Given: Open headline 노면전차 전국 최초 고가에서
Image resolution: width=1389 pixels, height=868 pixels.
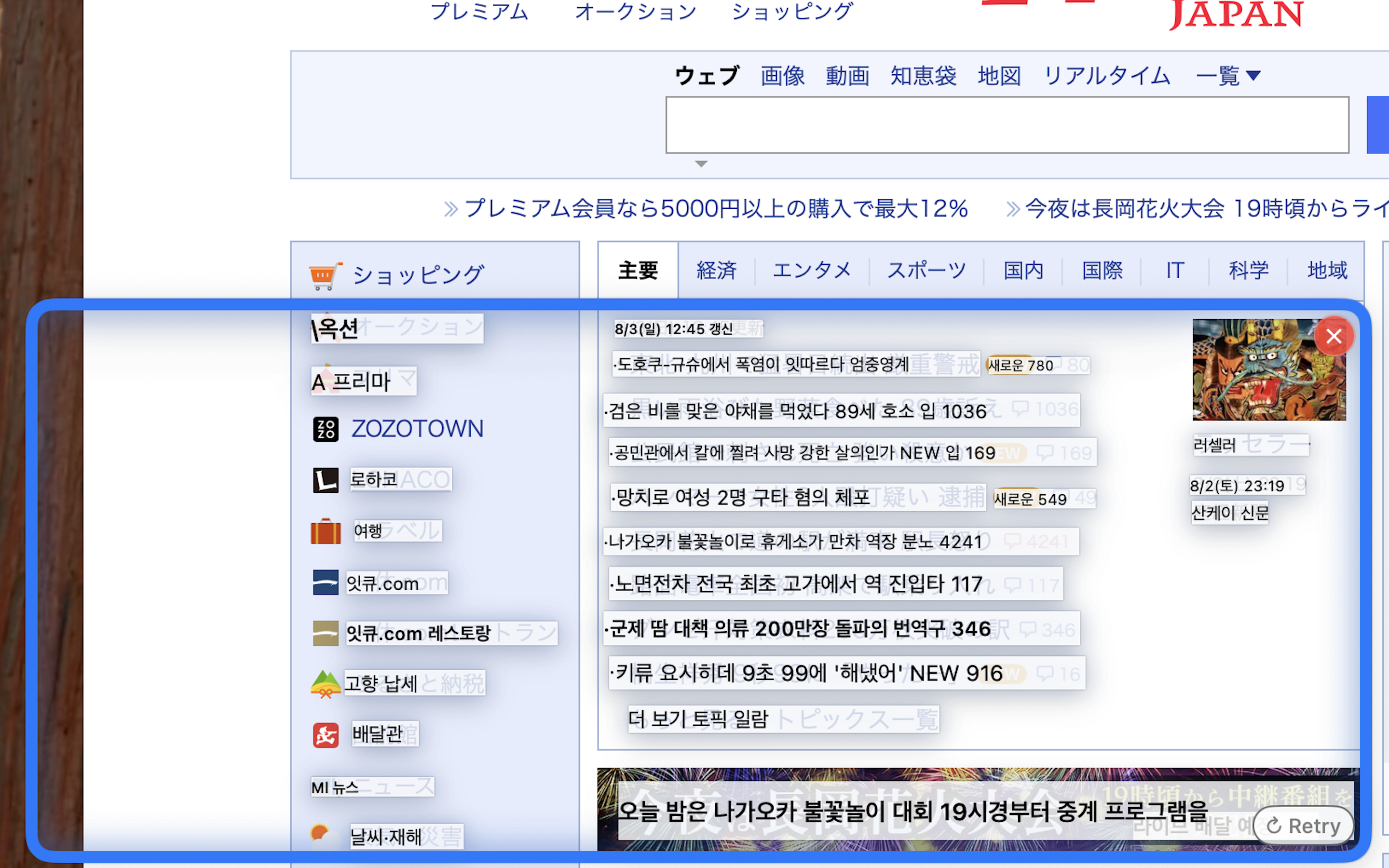Looking at the screenshot, I should (x=836, y=584).
